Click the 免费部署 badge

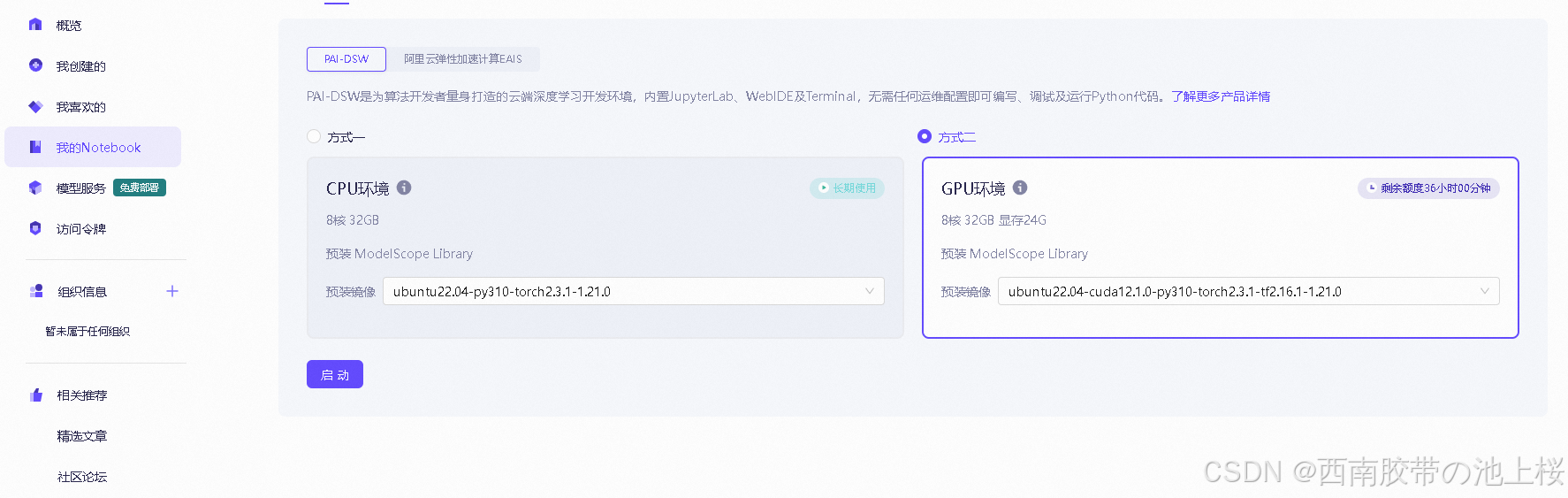click(140, 188)
